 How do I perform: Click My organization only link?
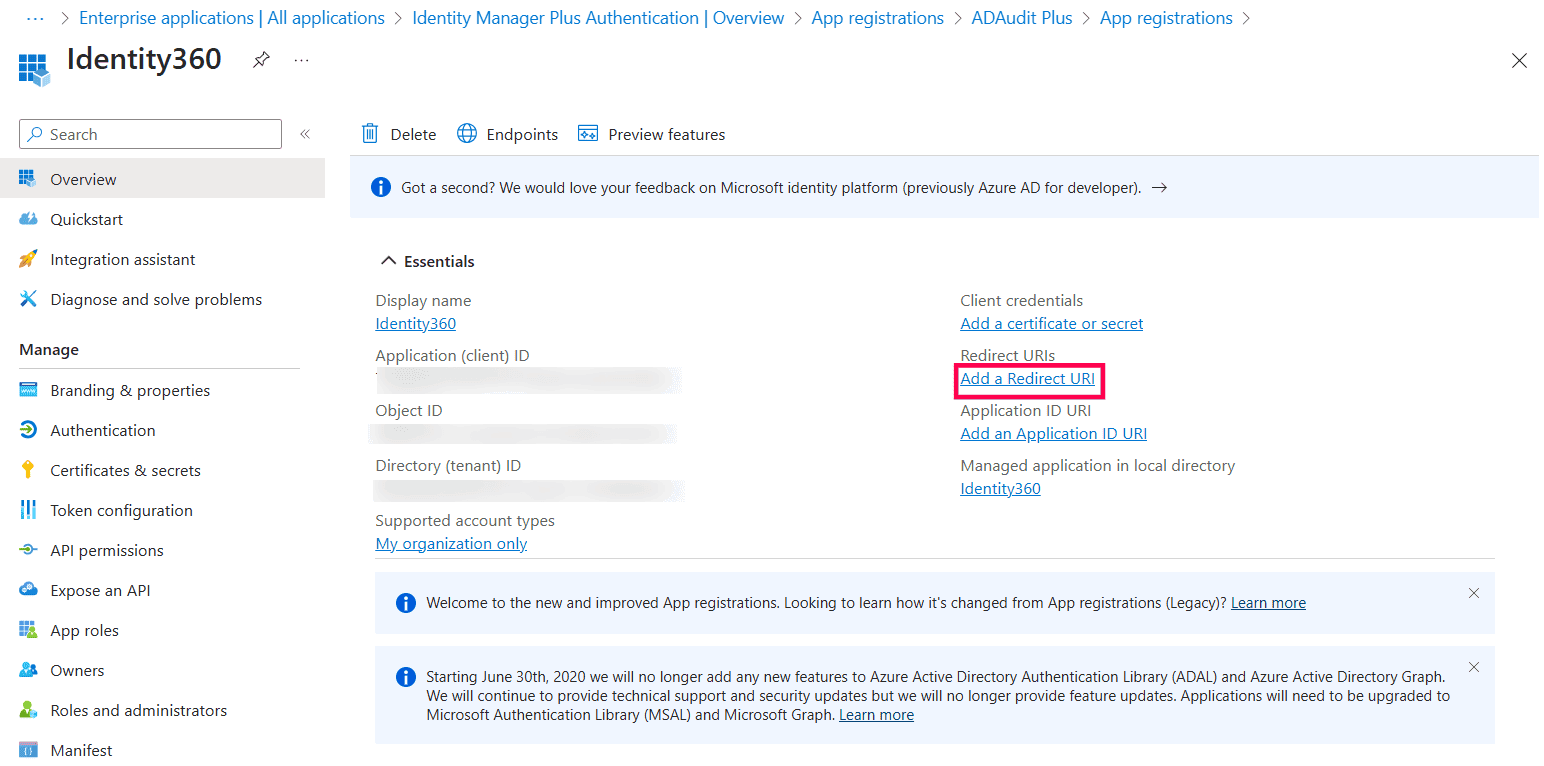[451, 543]
